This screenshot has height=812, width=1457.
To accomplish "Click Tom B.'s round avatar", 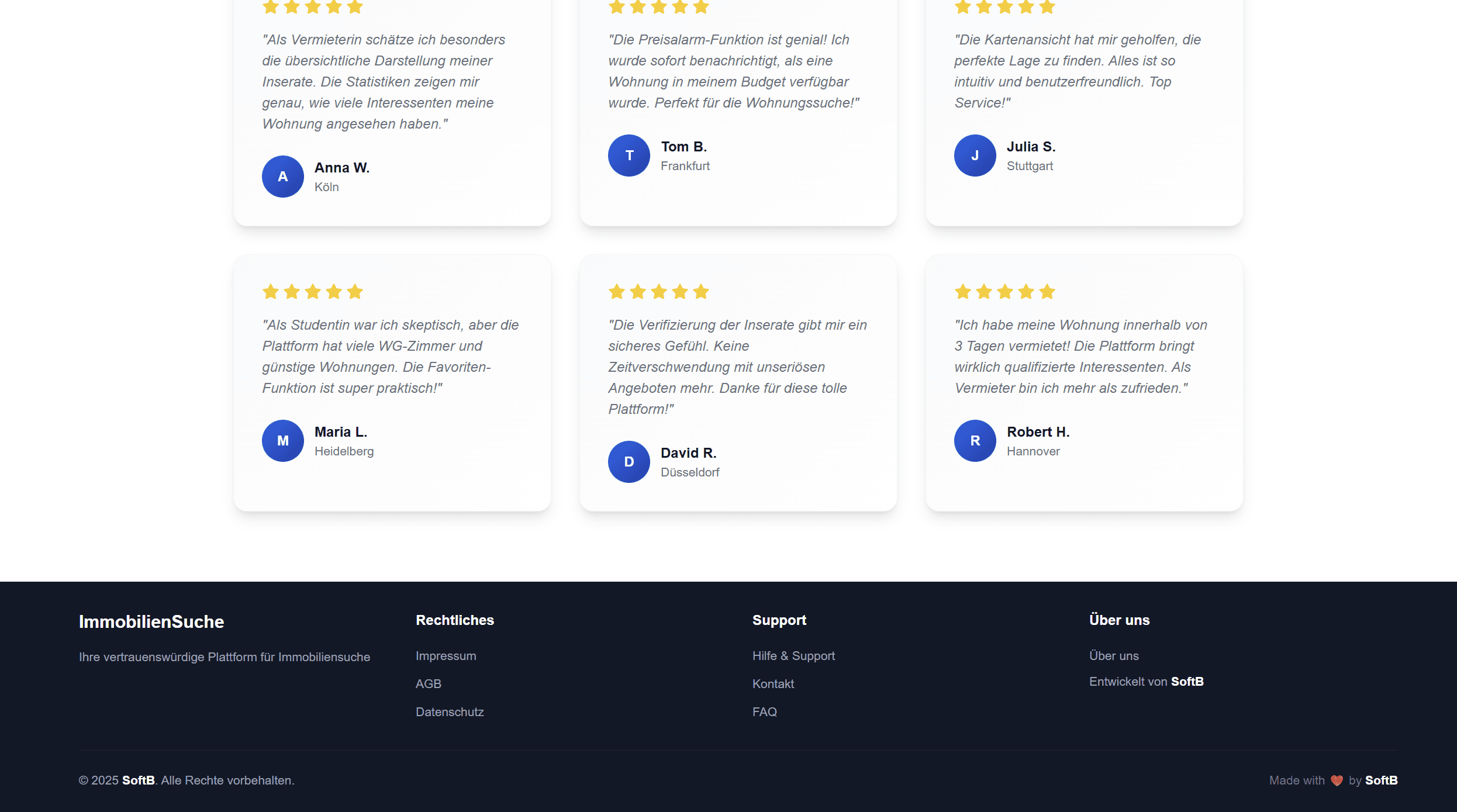I will [x=629, y=156].
